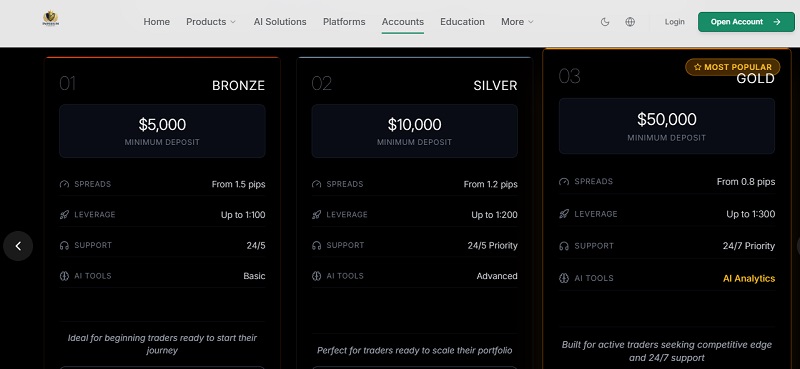Click the star in the Most Popular badge

(698, 67)
